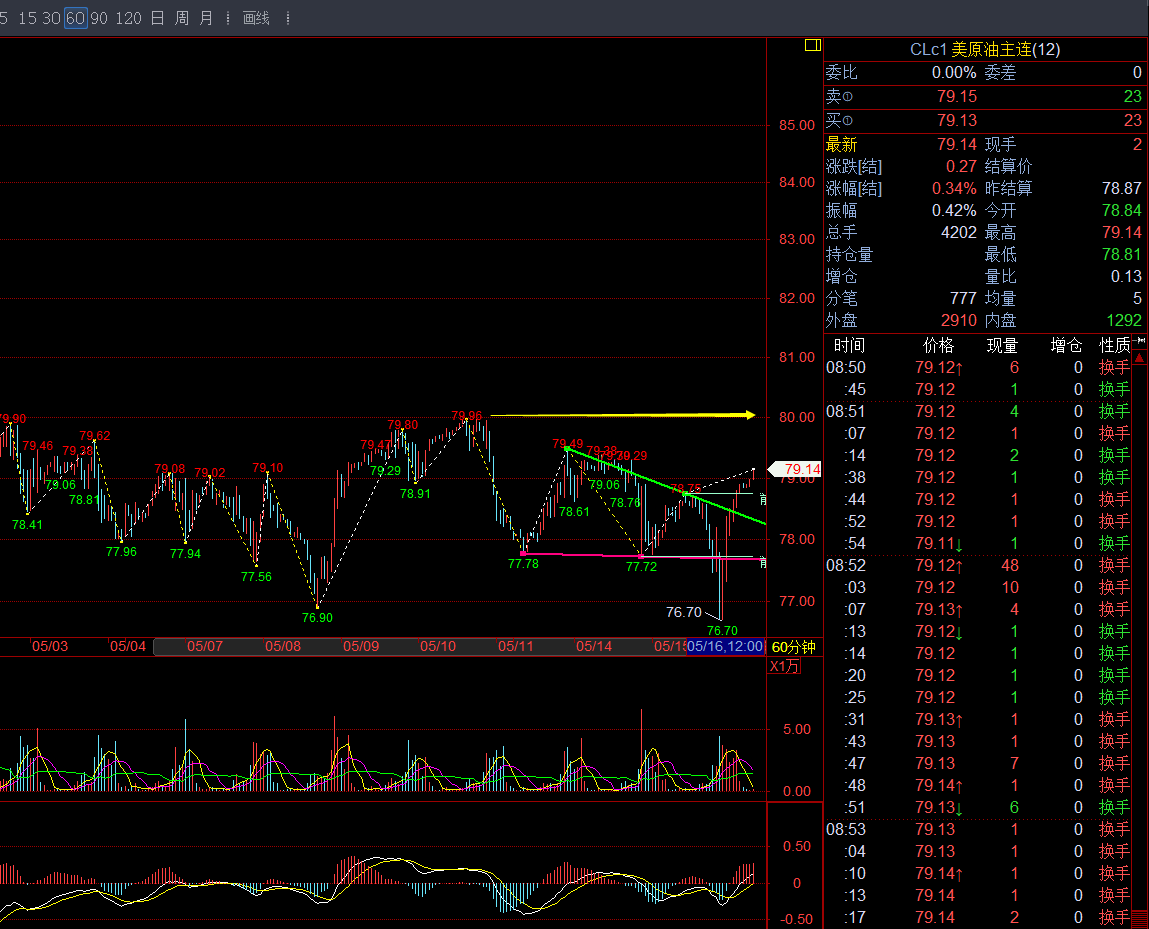This screenshot has width=1149, height=929.
Task: Switch to the 日 daily chart
Action: click(157, 18)
